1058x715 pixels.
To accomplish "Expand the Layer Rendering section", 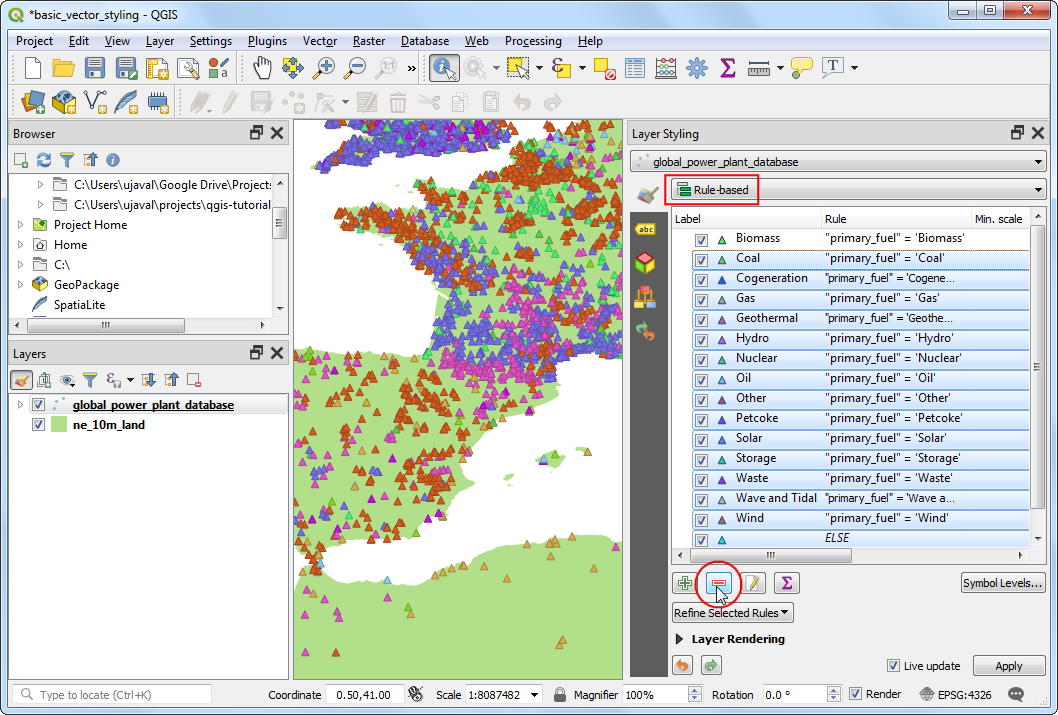I will tap(681, 639).
